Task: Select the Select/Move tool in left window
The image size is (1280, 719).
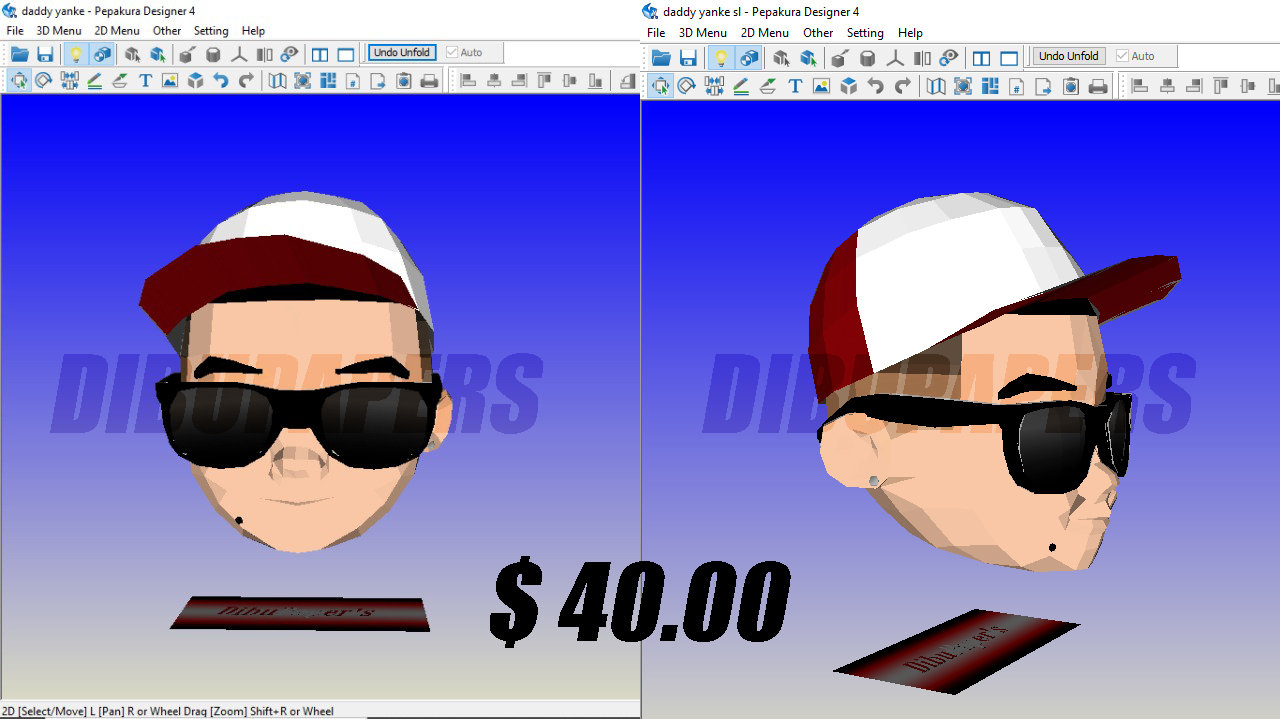Action: coord(19,81)
